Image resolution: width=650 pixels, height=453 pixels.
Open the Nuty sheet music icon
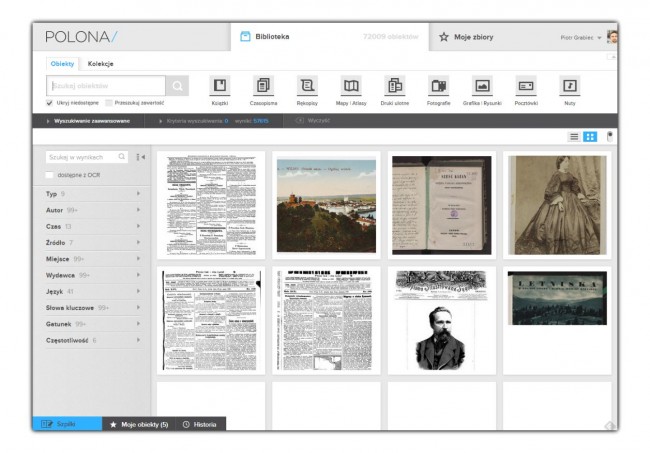570,85
